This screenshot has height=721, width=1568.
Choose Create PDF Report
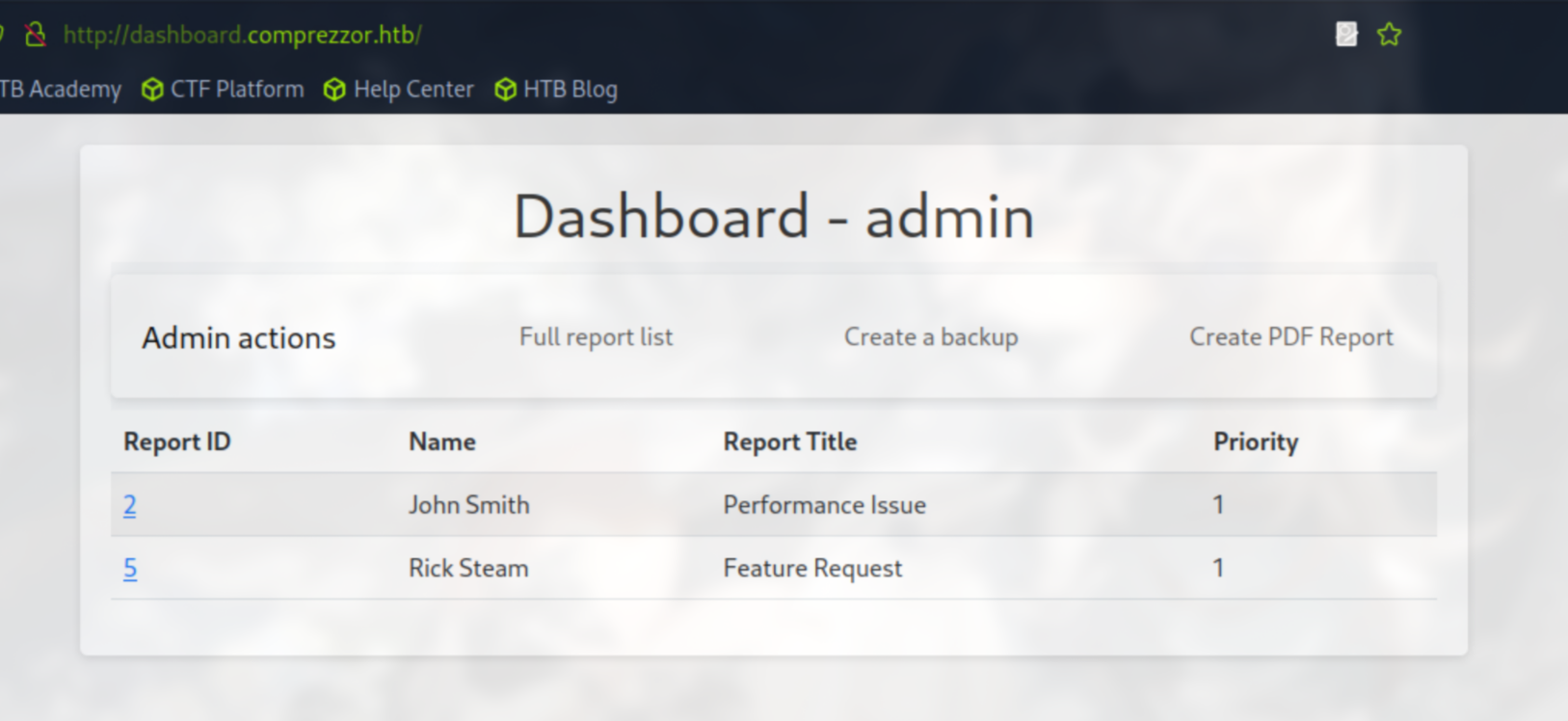1290,337
